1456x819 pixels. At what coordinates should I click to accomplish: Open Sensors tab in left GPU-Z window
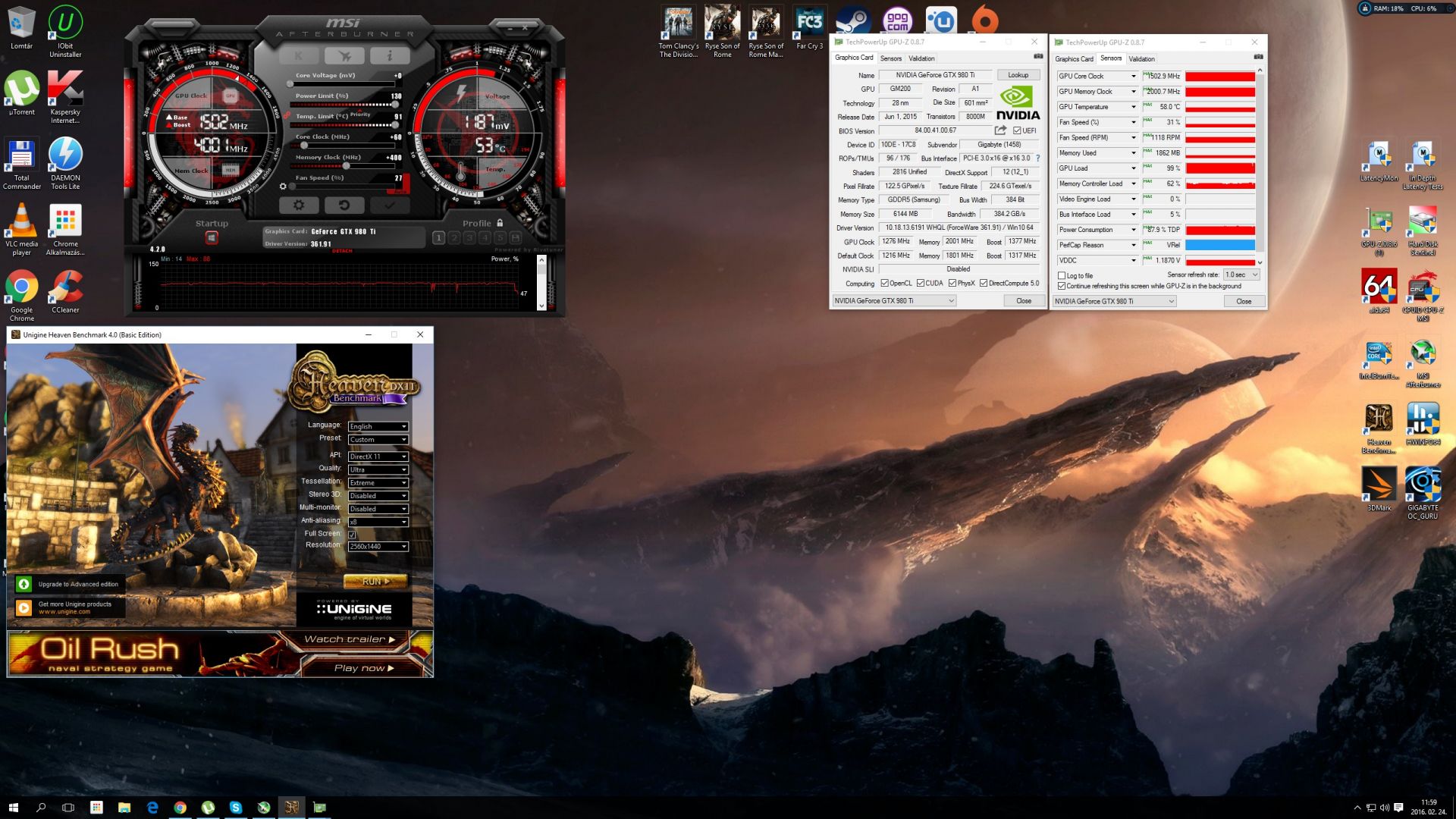tap(891, 58)
